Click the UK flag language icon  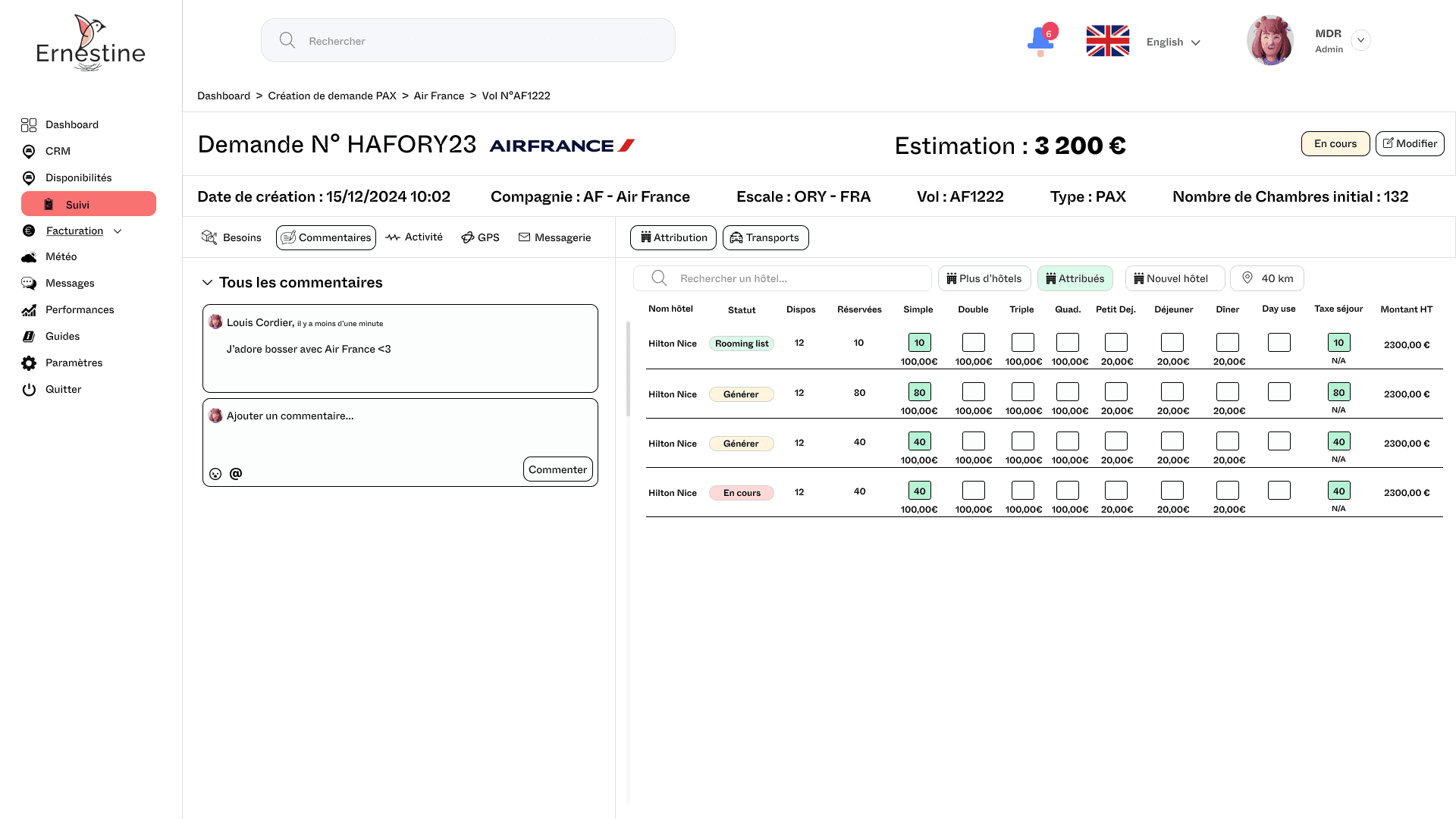coord(1107,41)
